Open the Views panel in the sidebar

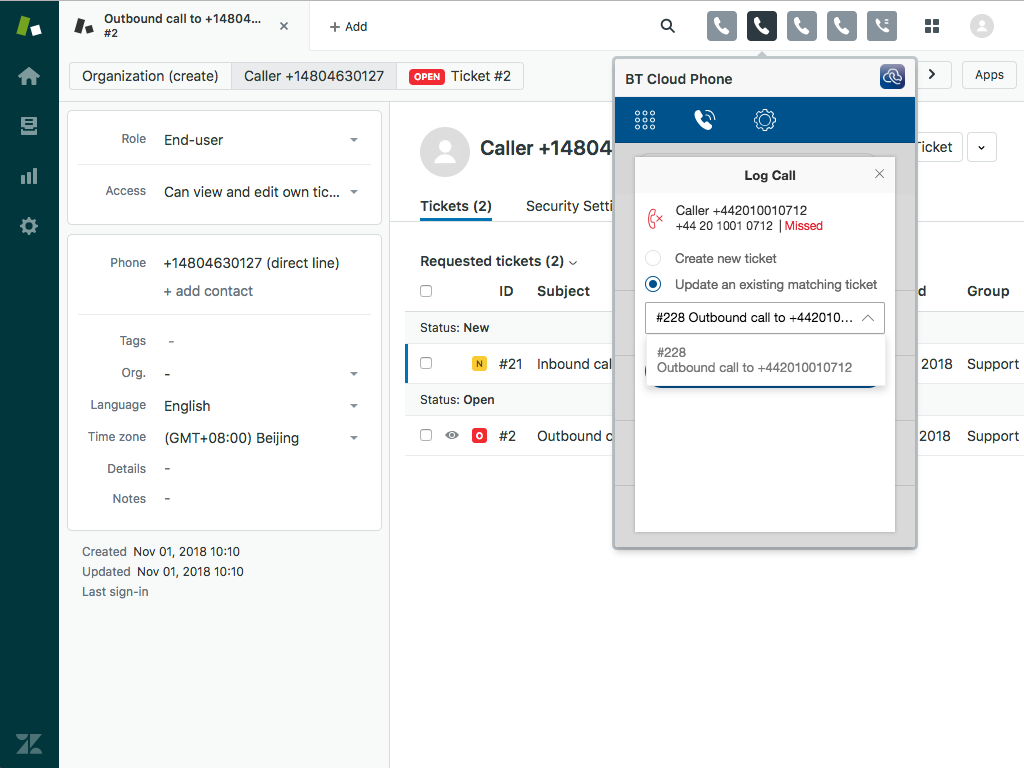click(28, 125)
